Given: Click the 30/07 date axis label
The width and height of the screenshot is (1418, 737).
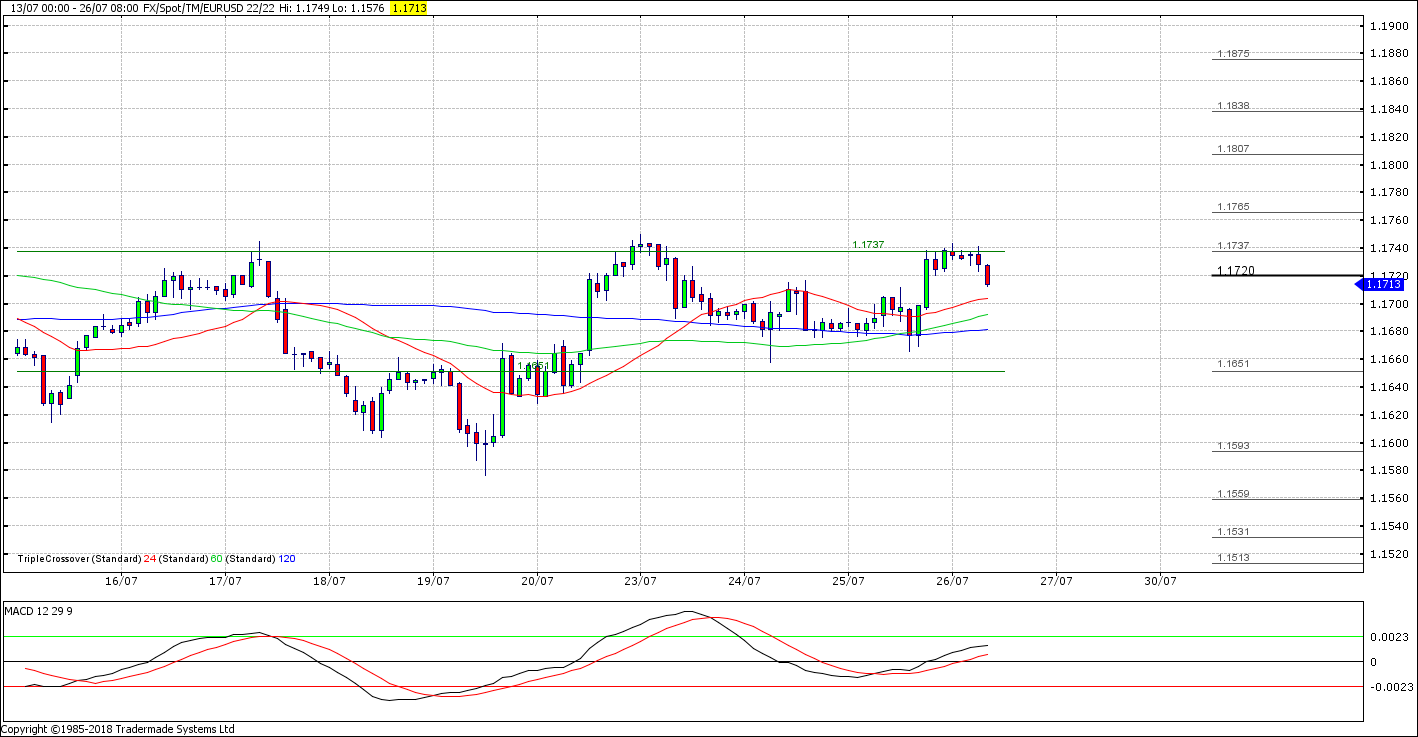Looking at the screenshot, I should [1160, 581].
